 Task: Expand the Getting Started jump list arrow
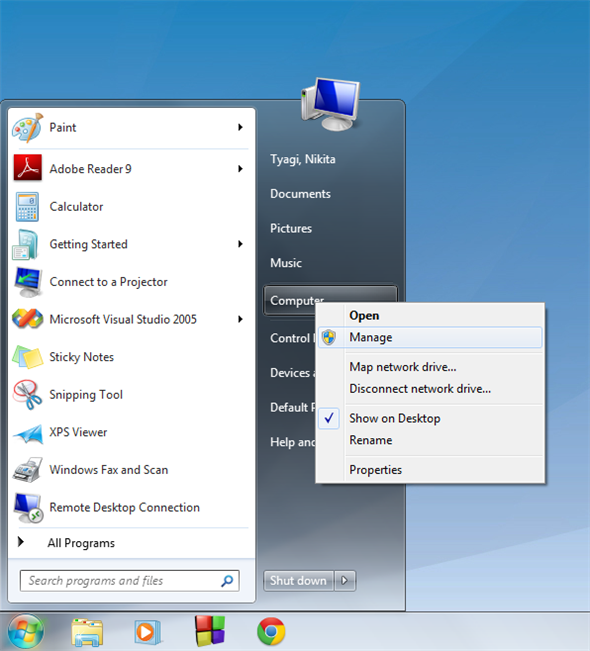click(240, 244)
